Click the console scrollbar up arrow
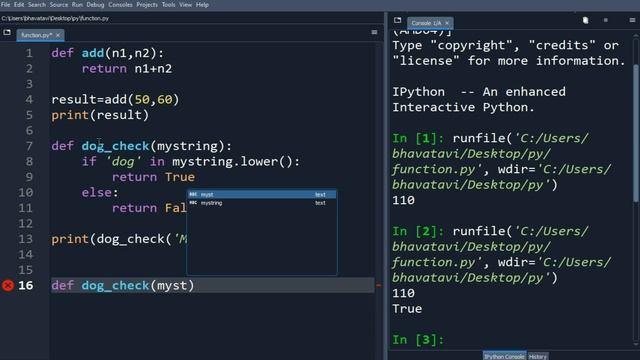This screenshot has height=360, width=640. 636,36
